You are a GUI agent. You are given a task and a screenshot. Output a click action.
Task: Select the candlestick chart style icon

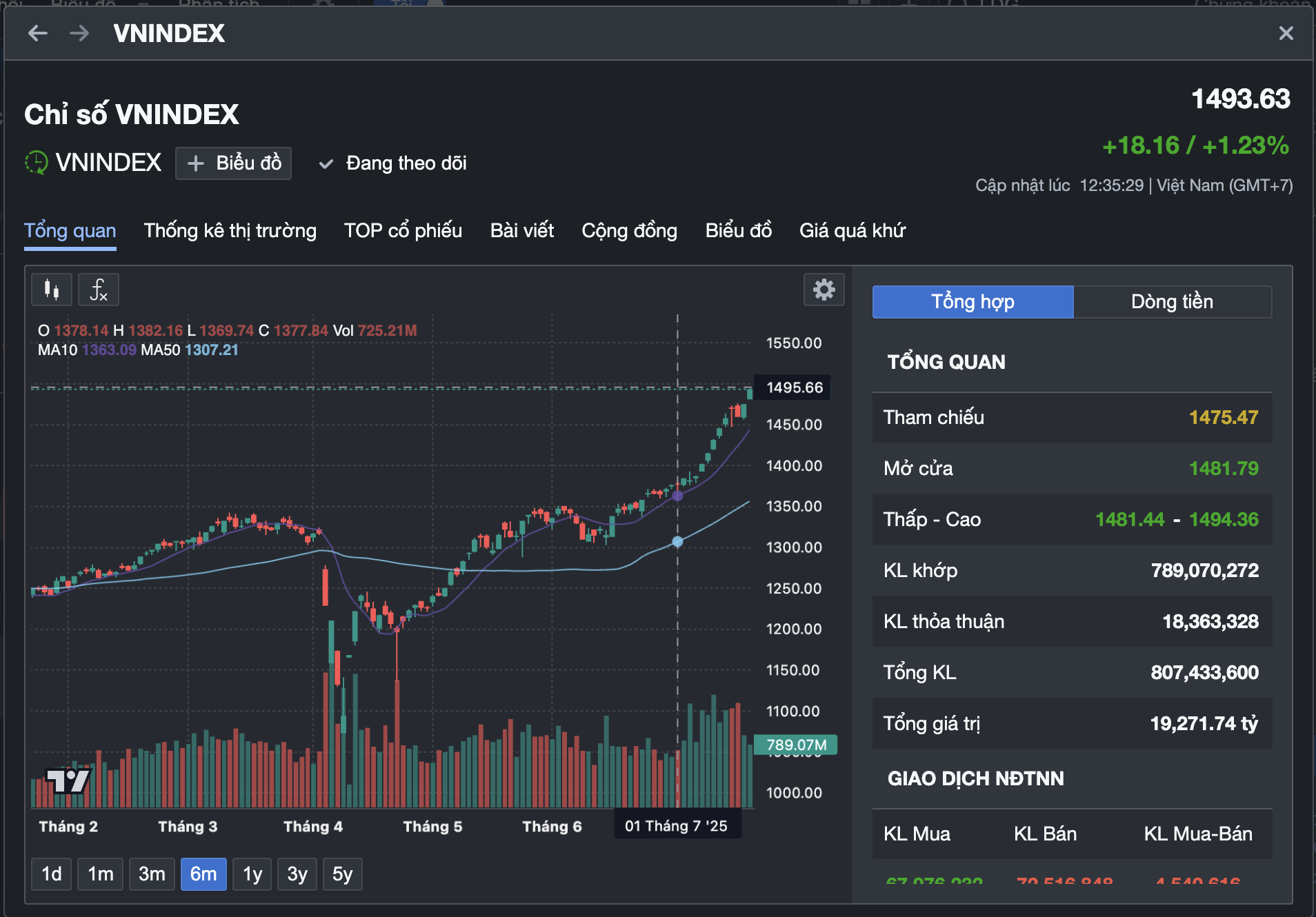click(x=51, y=290)
